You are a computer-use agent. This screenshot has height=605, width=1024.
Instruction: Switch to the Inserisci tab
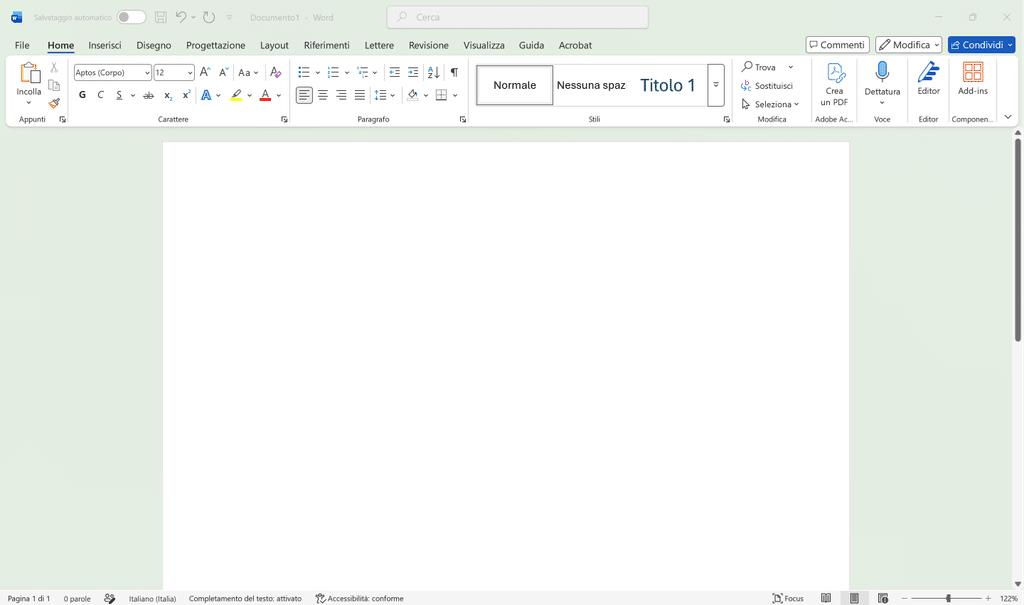coord(105,45)
